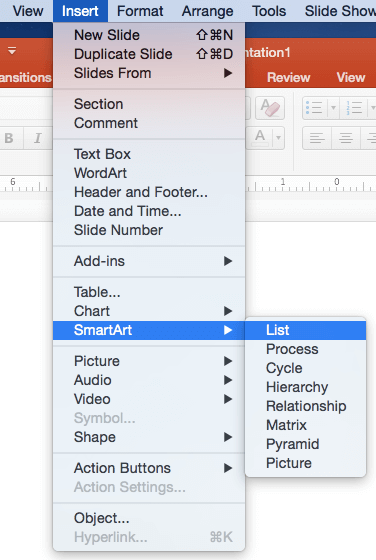
Task: Open bulleted list dropdown arrow
Action: tap(334, 108)
